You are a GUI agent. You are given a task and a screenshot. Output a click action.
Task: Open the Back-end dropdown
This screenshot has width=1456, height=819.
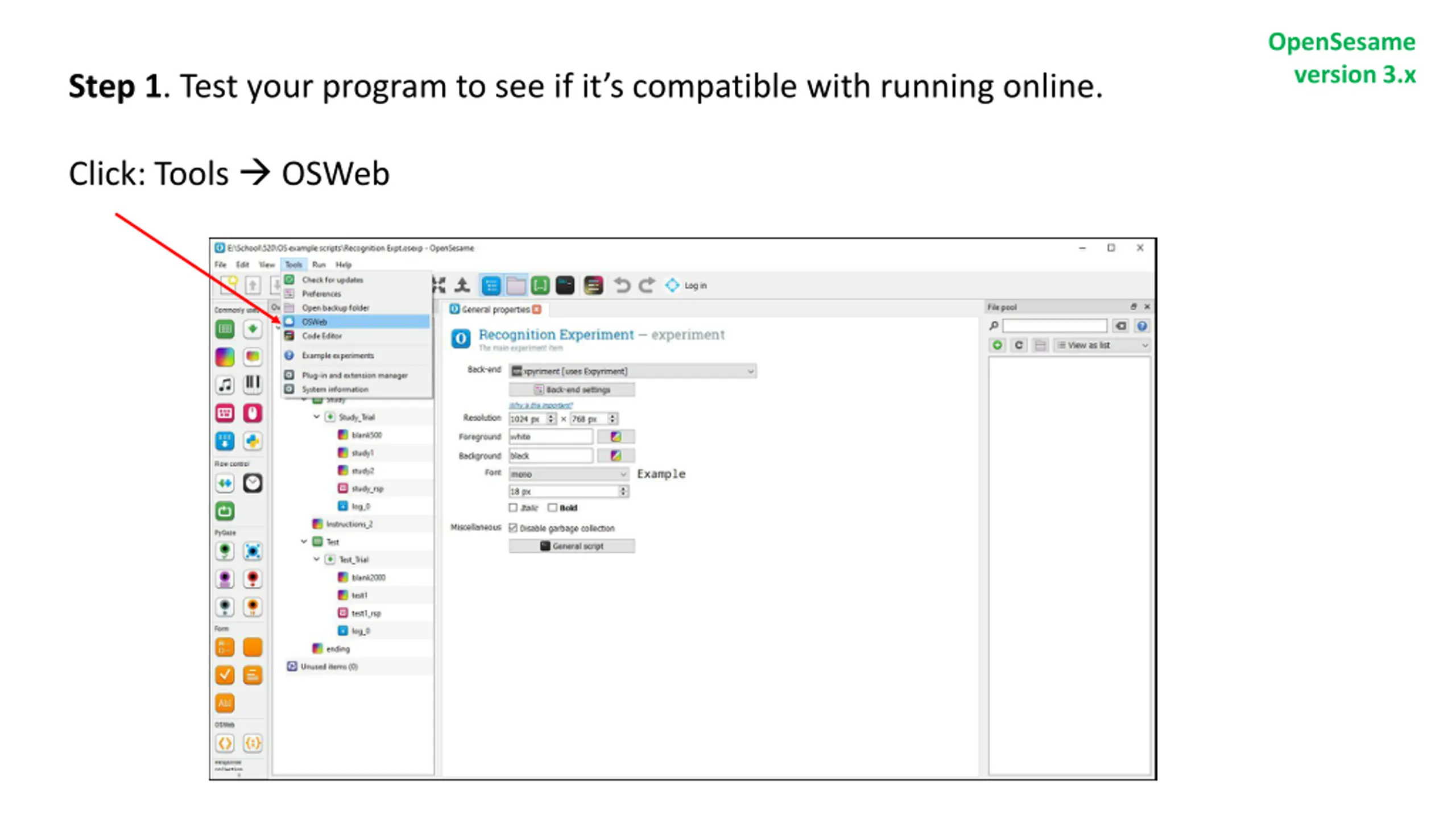click(x=632, y=371)
